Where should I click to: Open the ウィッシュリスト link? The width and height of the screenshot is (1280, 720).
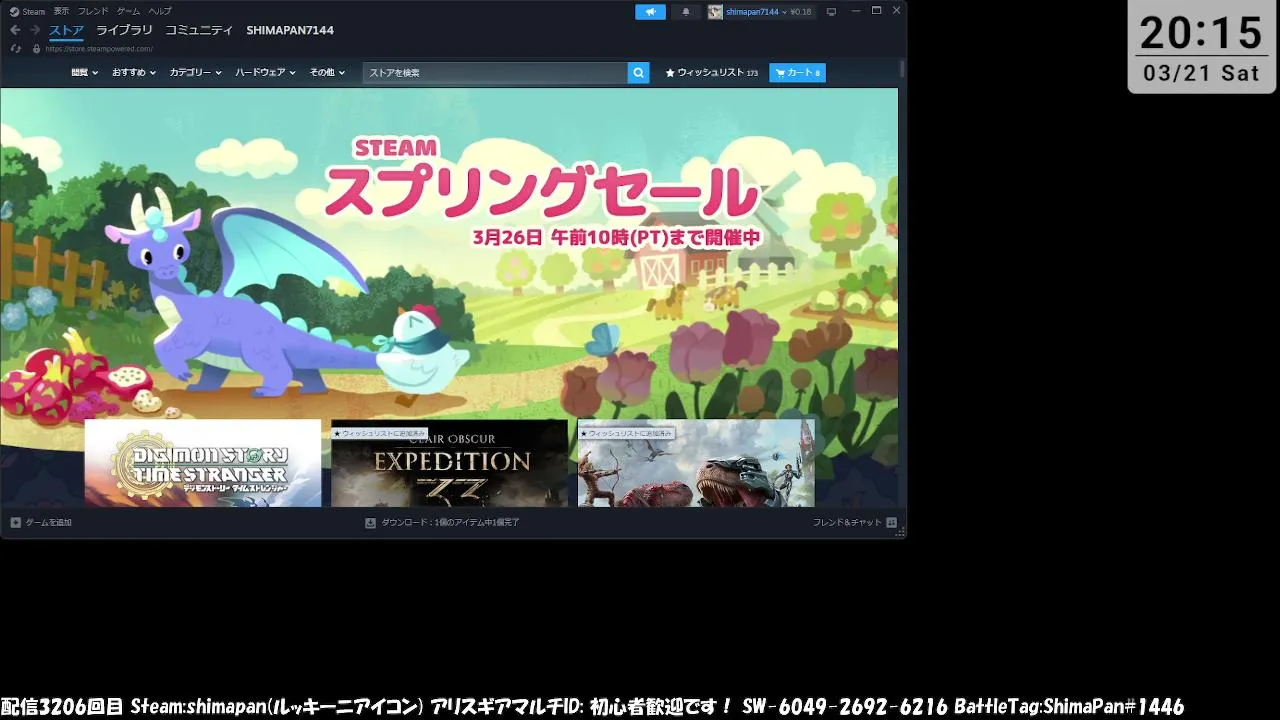click(x=712, y=73)
